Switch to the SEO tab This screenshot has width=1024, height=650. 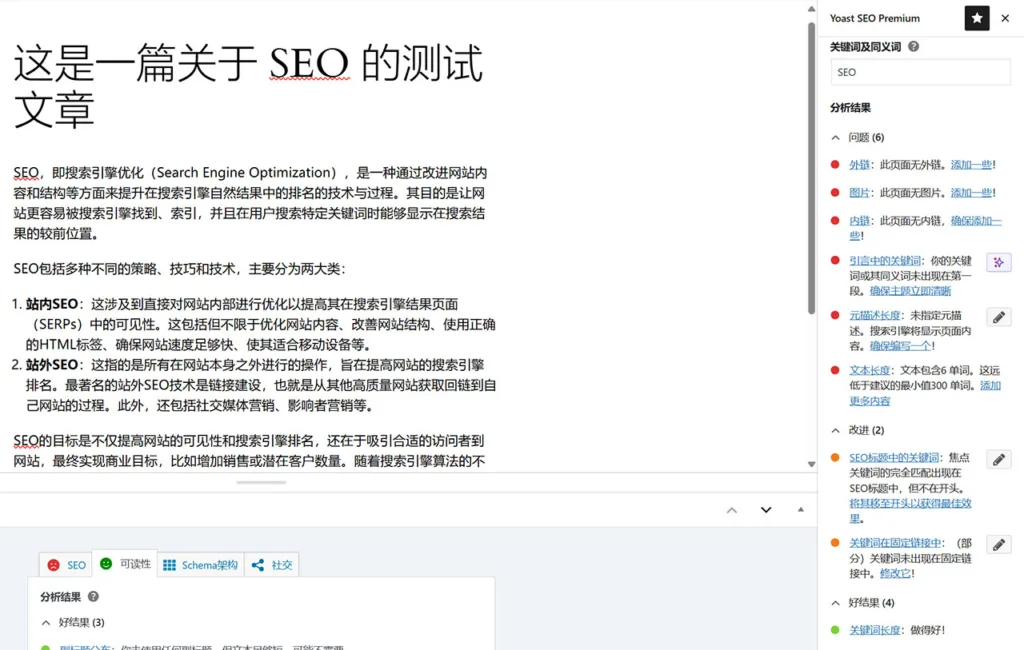pos(64,564)
